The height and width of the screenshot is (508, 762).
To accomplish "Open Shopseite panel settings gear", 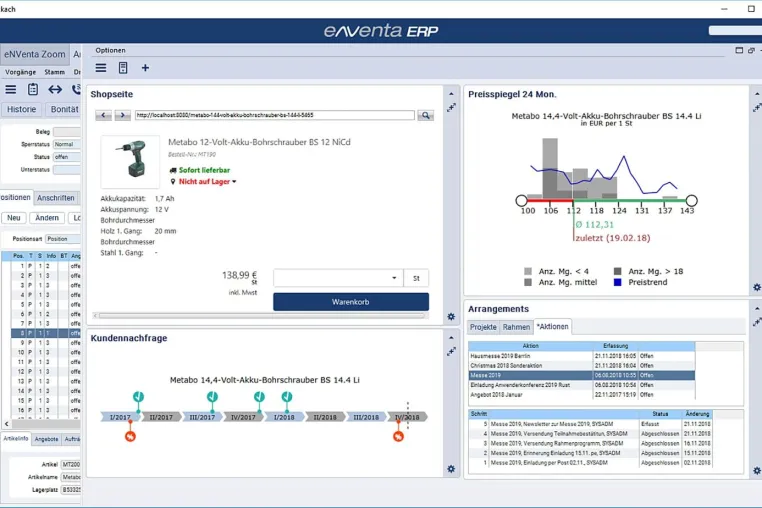I will click(x=451, y=316).
